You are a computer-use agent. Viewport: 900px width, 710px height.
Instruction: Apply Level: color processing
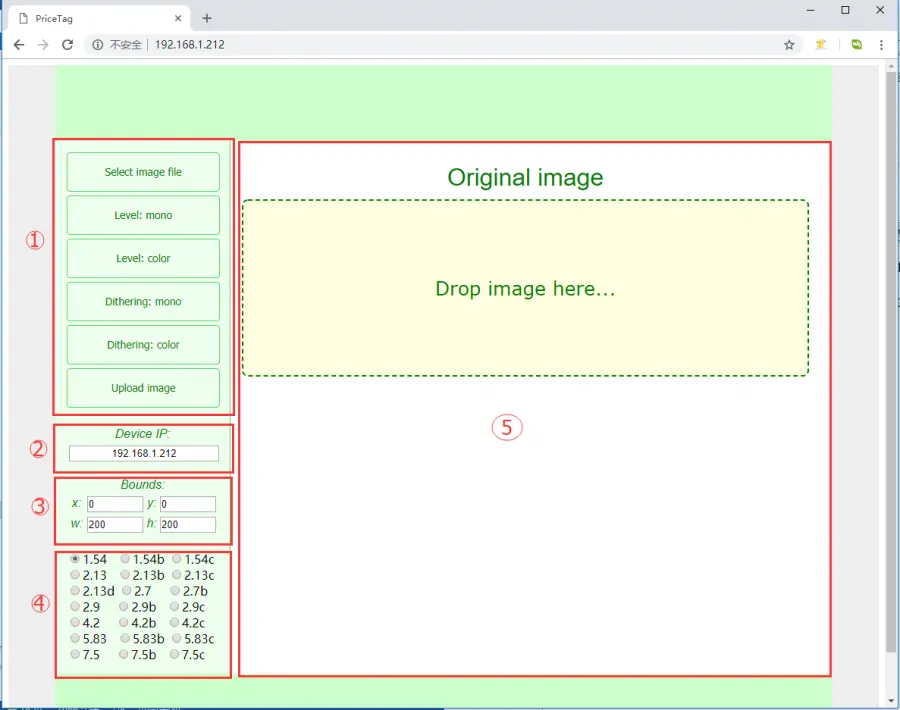pos(143,258)
